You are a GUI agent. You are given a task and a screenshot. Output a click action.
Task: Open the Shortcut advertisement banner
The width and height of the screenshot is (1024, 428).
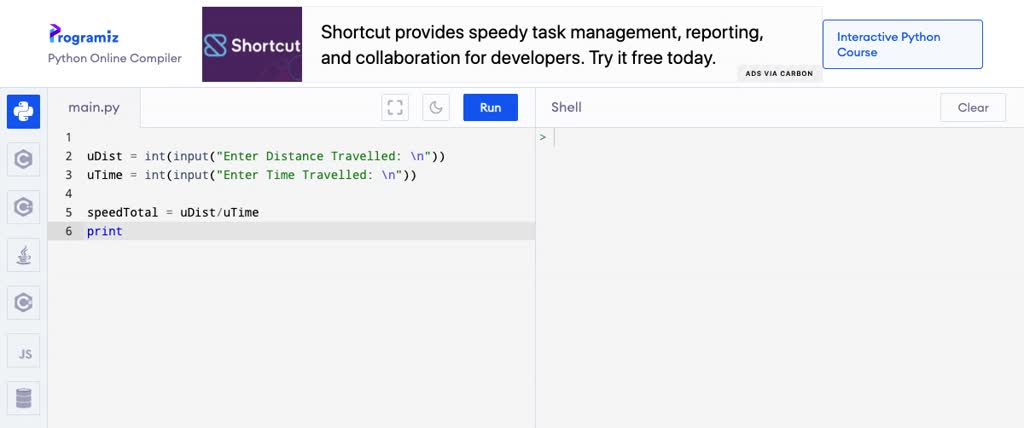(x=512, y=44)
